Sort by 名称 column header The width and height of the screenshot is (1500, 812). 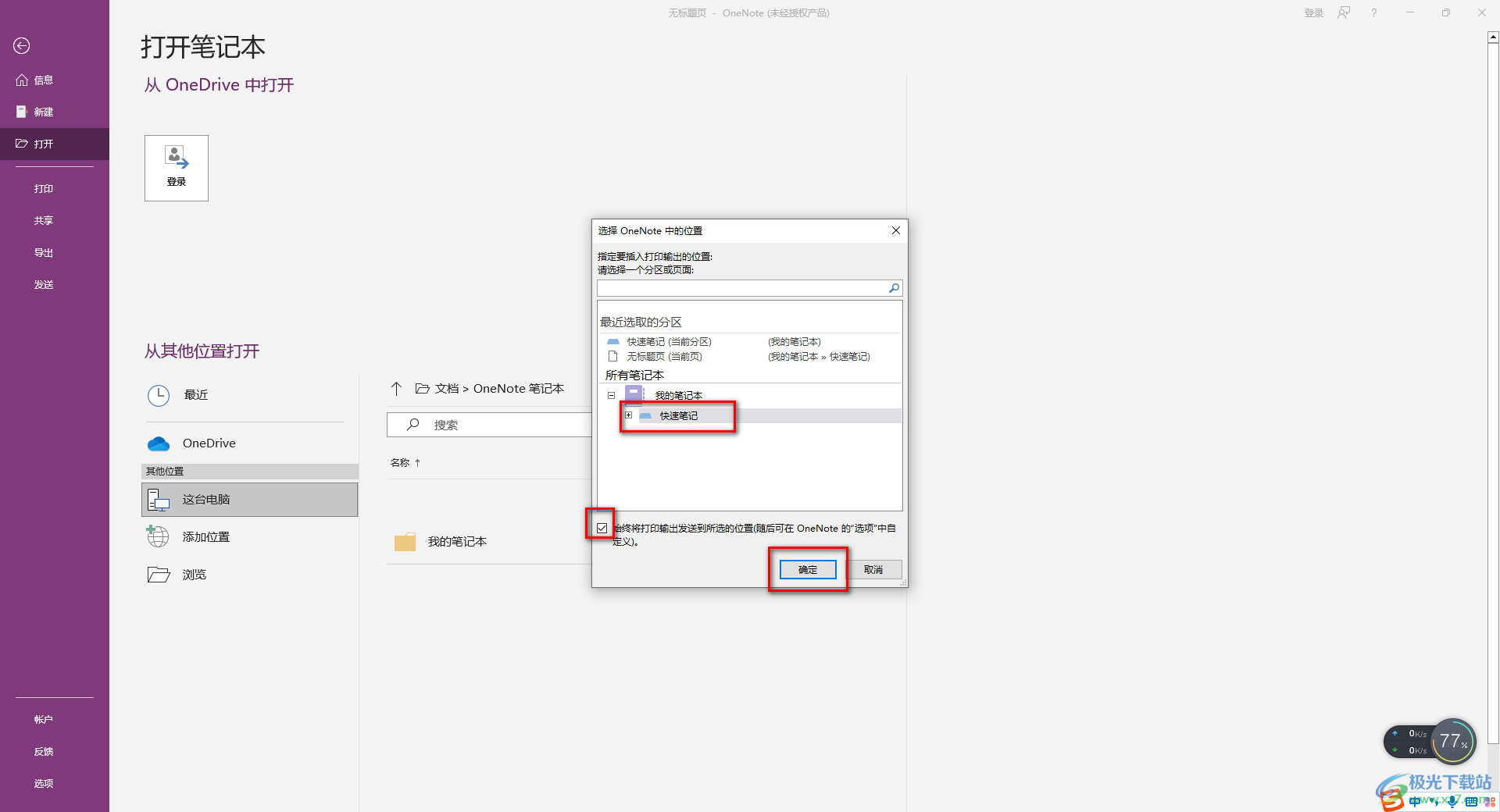pos(400,462)
